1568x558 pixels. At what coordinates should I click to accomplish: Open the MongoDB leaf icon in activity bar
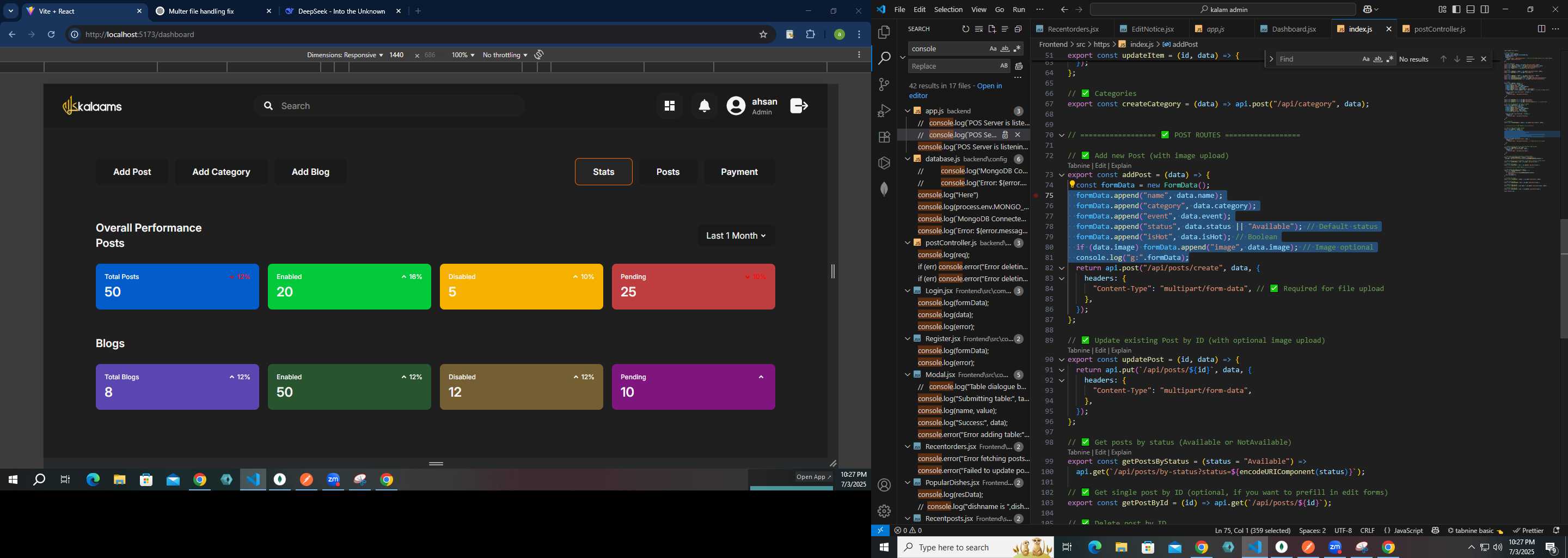click(x=884, y=190)
